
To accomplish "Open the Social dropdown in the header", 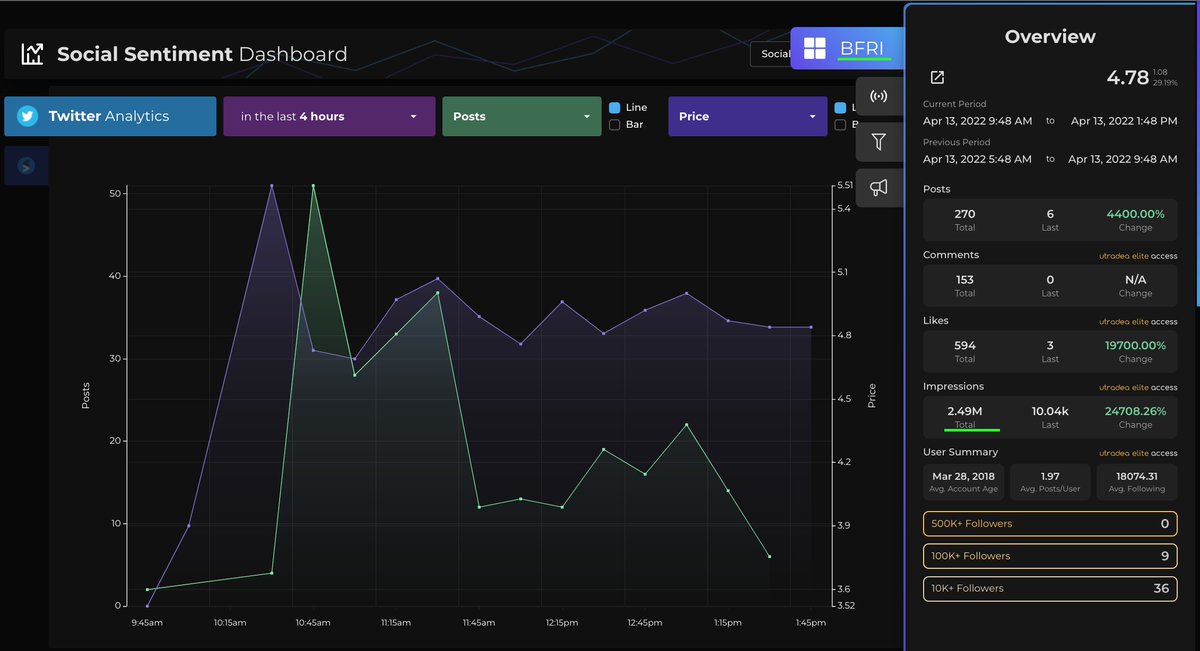I will click(771, 54).
